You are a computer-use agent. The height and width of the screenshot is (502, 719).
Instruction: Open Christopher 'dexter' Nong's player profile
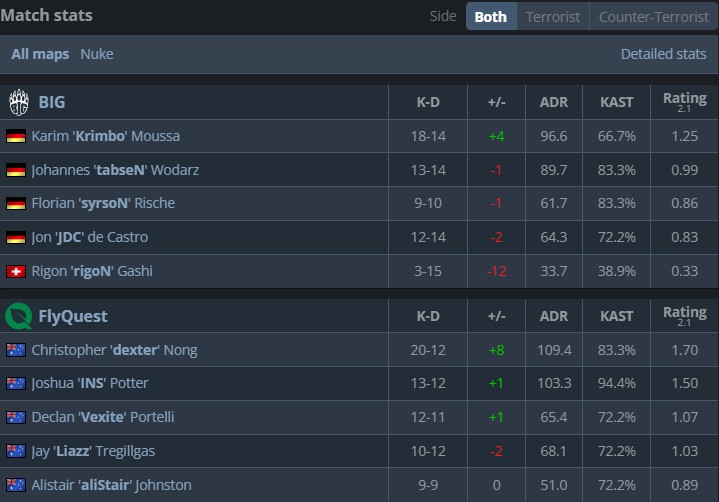(114, 350)
